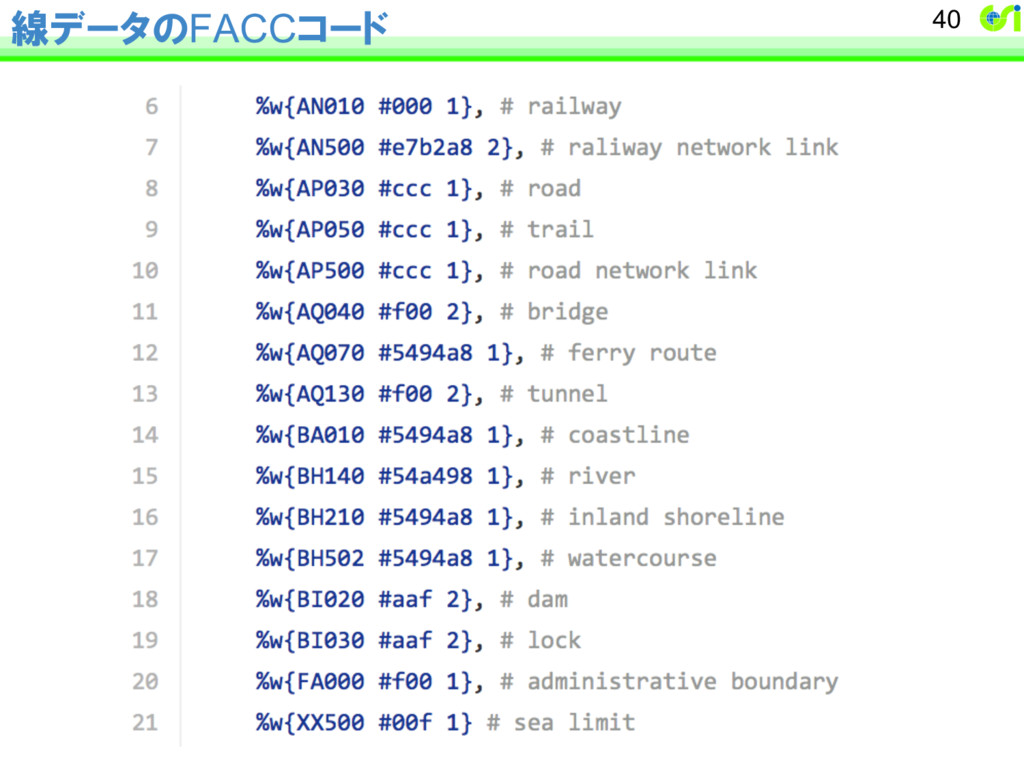Click line number 15 in gutter
This screenshot has width=1024, height=768.
point(145,477)
